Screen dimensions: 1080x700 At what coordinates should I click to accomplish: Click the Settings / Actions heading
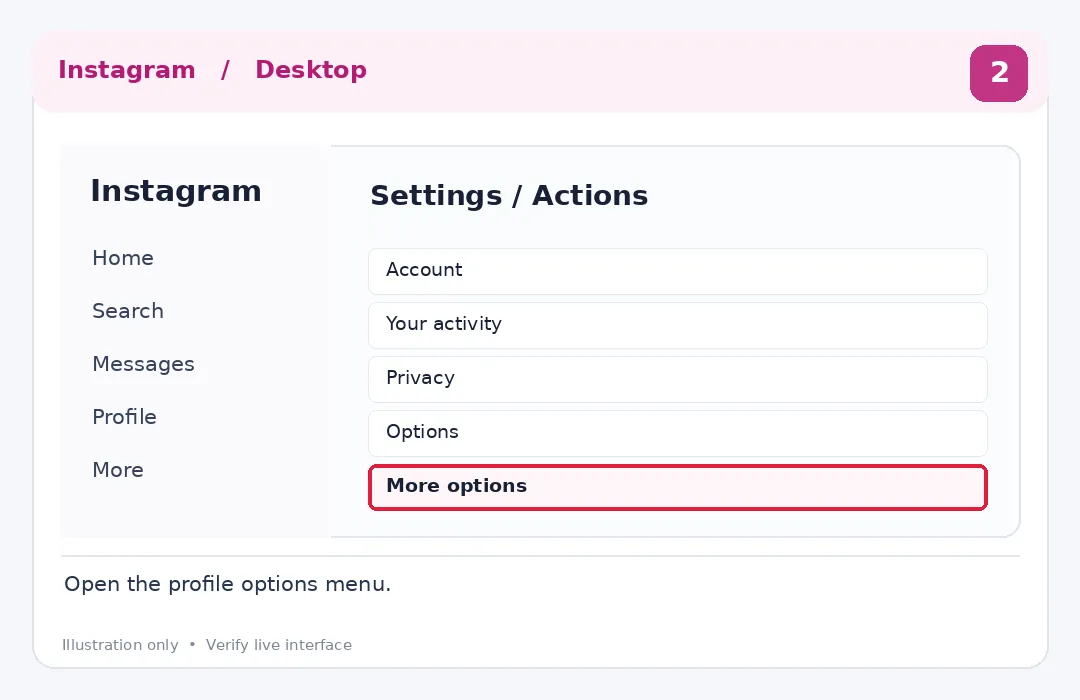[509, 196]
